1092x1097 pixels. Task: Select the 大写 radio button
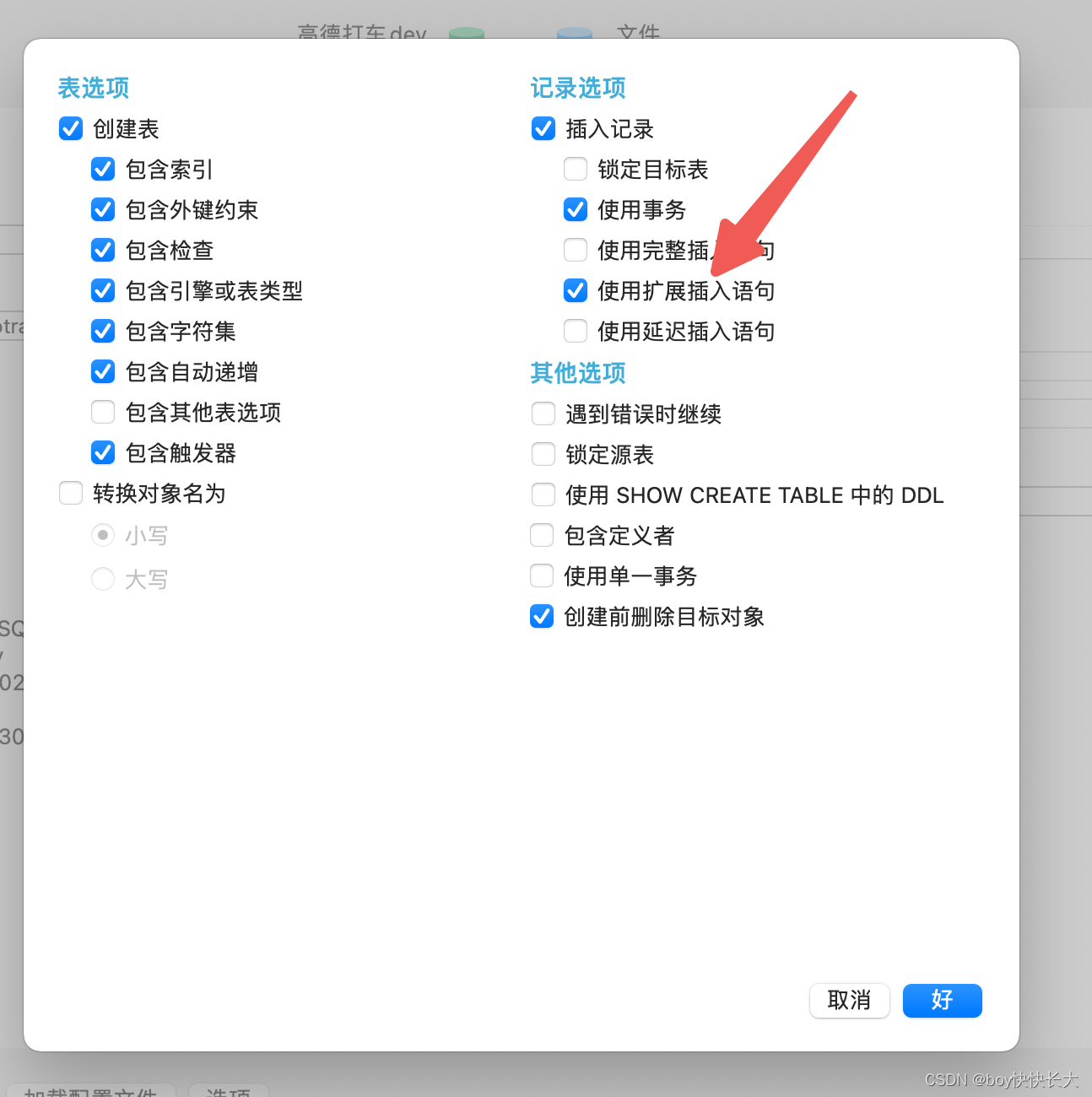point(103,579)
